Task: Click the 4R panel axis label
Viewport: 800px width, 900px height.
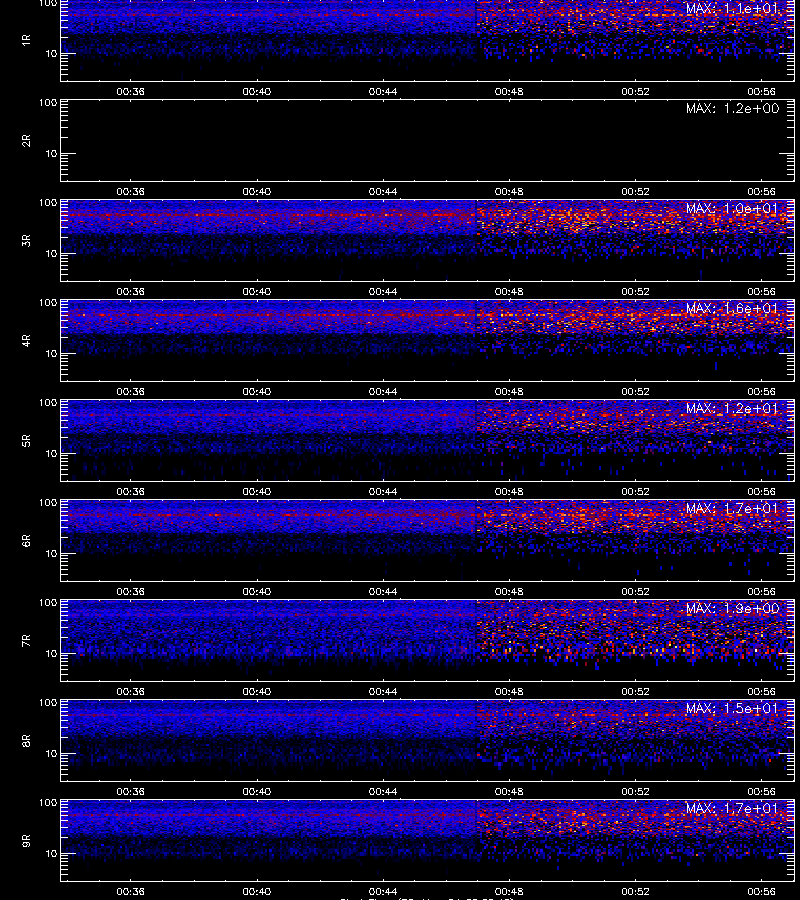Action: click(x=26, y=340)
